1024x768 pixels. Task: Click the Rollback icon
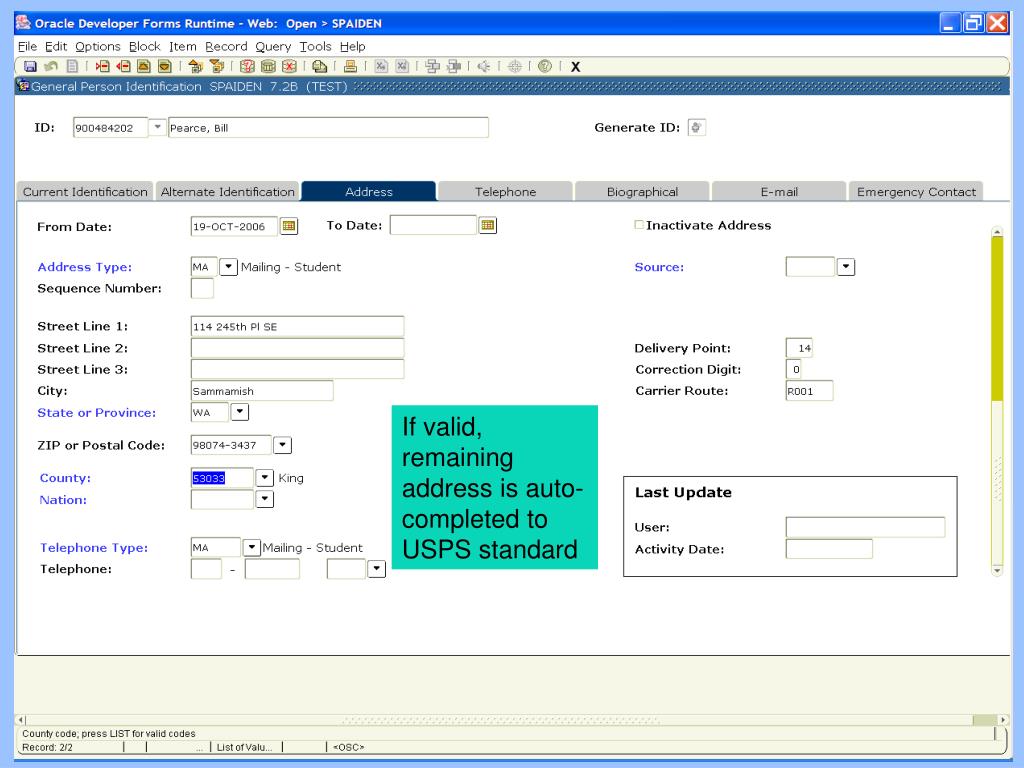coord(51,66)
